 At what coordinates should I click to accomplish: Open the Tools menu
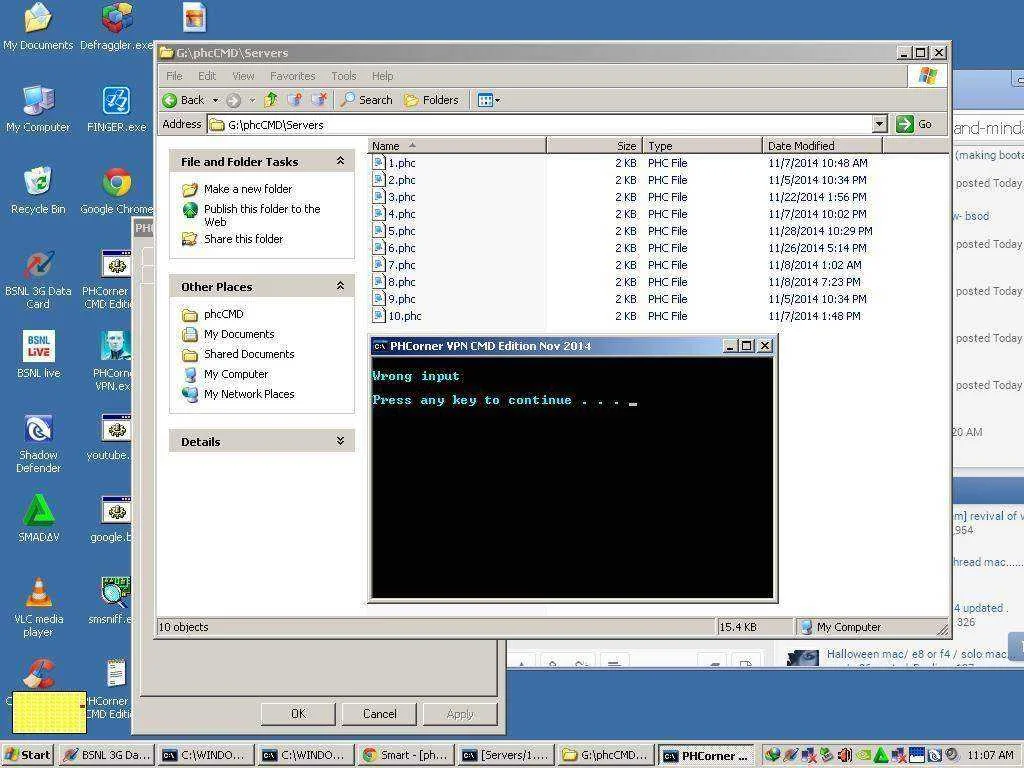344,76
